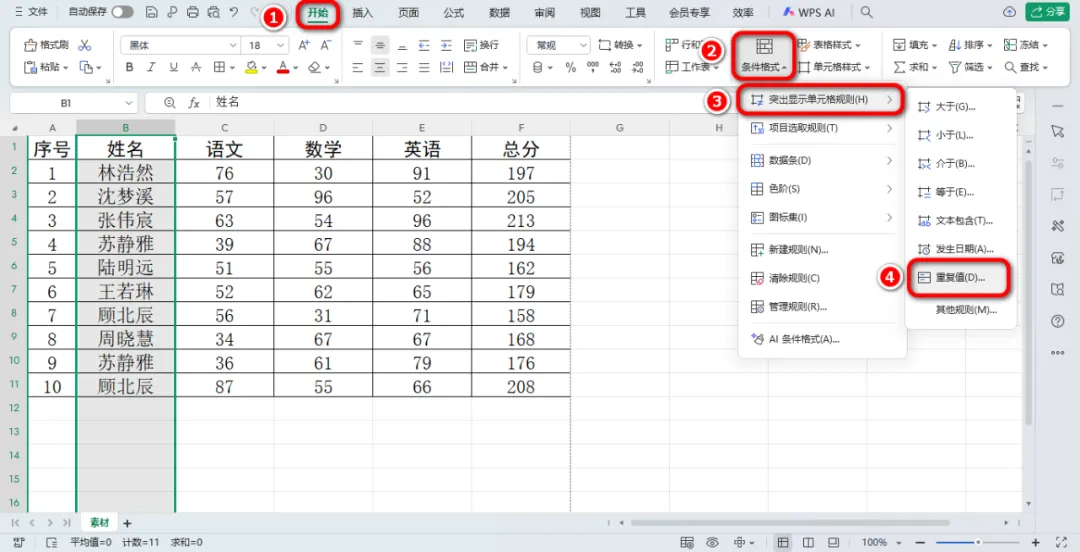Click the yellow fill color swatch

pos(251,68)
